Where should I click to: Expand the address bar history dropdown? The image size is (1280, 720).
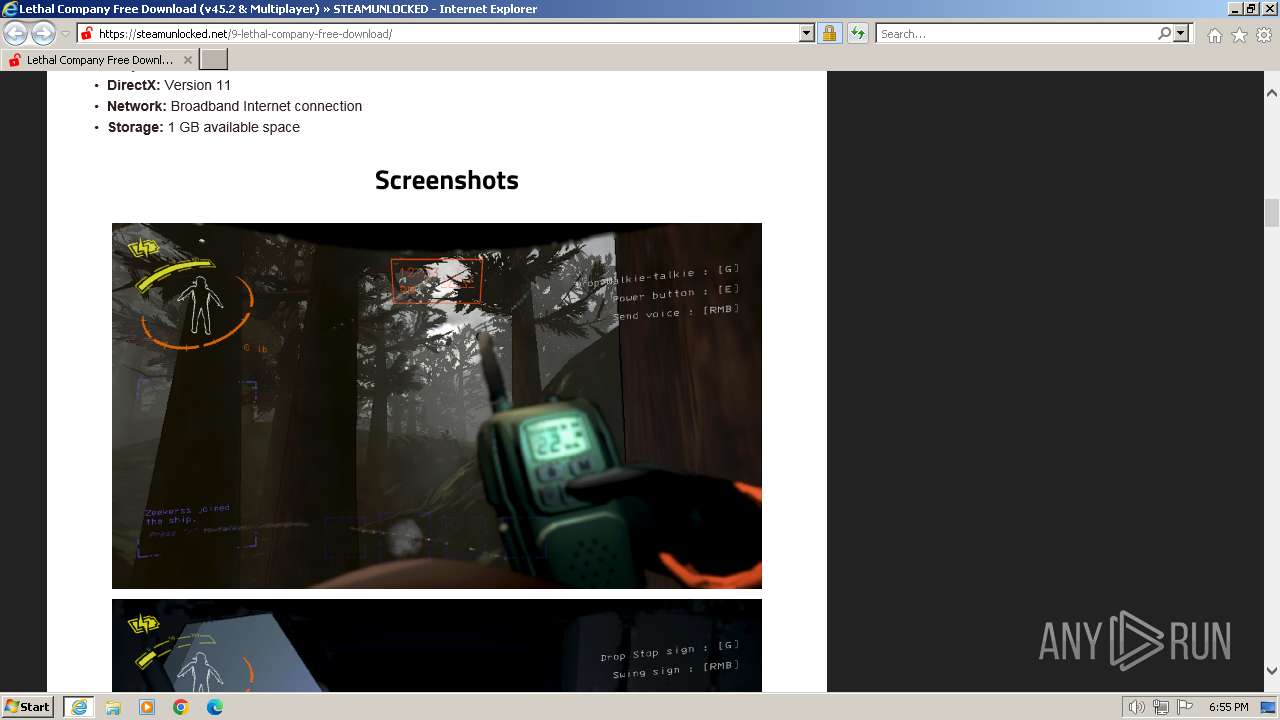[x=807, y=34]
